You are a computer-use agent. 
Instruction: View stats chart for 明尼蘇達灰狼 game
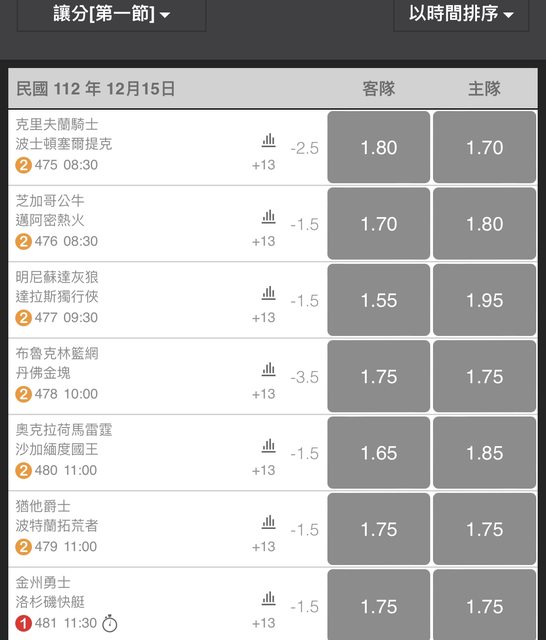click(x=269, y=293)
